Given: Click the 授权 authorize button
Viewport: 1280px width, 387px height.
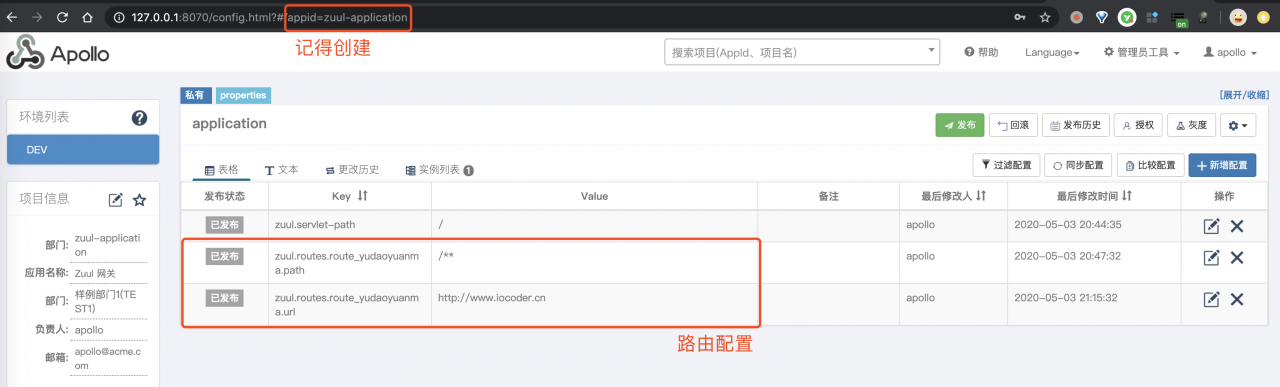Looking at the screenshot, I should point(1139,125).
